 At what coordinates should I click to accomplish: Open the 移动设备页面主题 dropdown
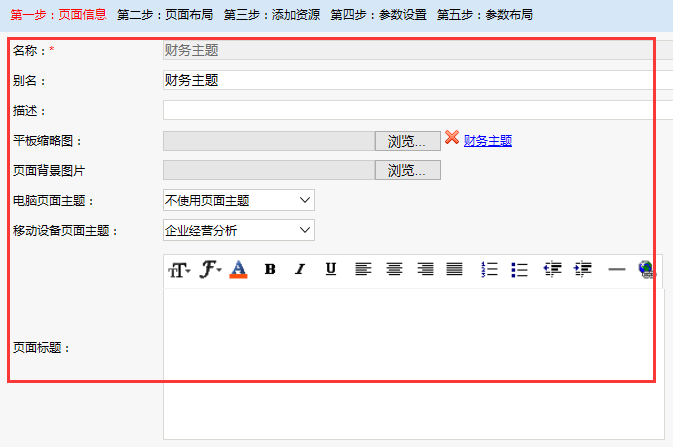(x=239, y=230)
